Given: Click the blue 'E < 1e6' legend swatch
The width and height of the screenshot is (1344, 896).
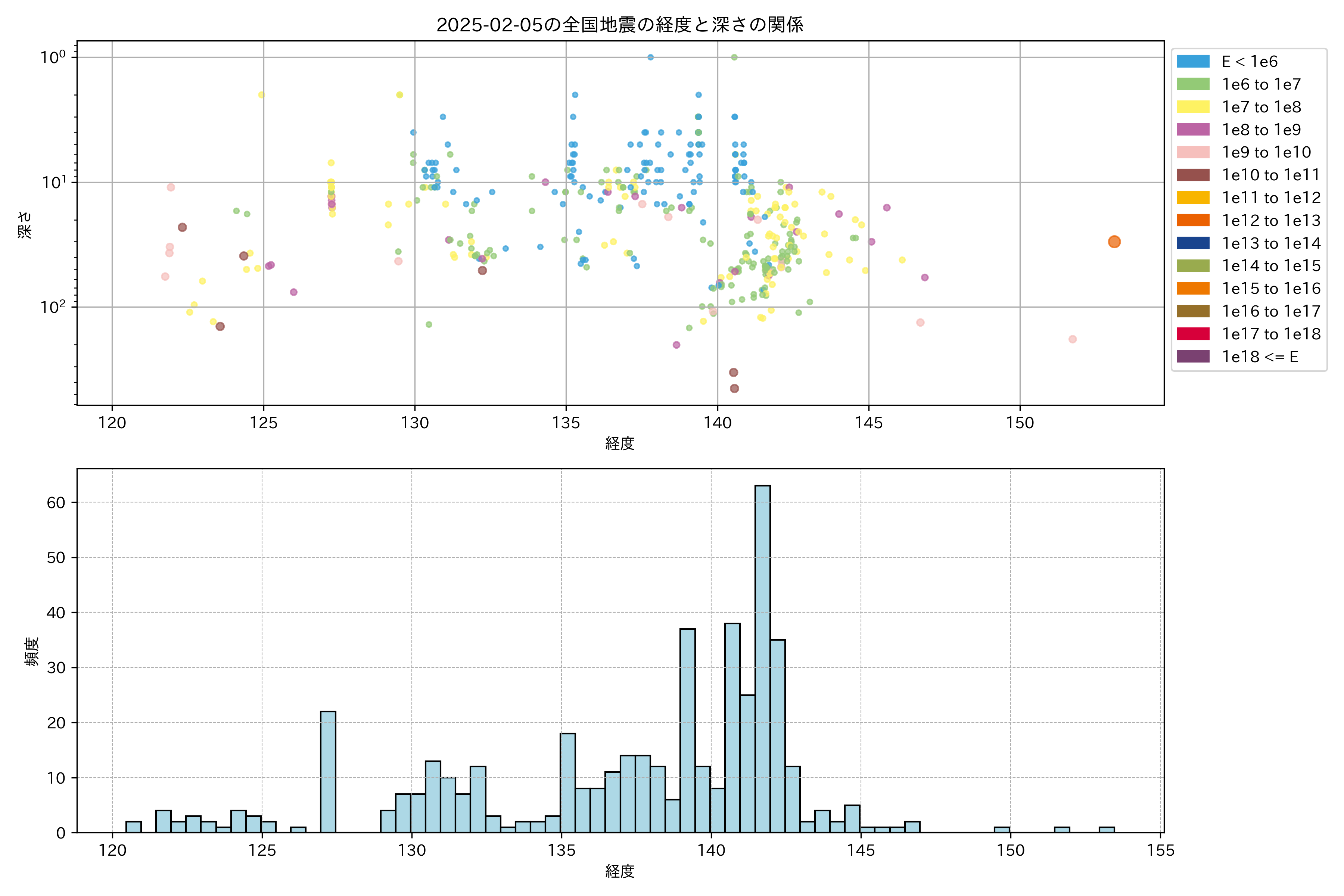Looking at the screenshot, I should click(x=1192, y=61).
